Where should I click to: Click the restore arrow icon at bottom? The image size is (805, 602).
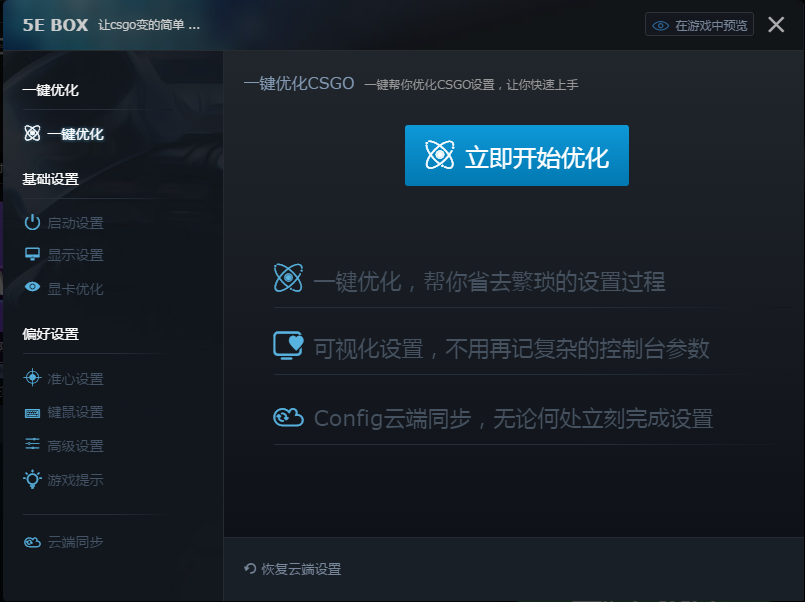pyautogui.click(x=250, y=569)
